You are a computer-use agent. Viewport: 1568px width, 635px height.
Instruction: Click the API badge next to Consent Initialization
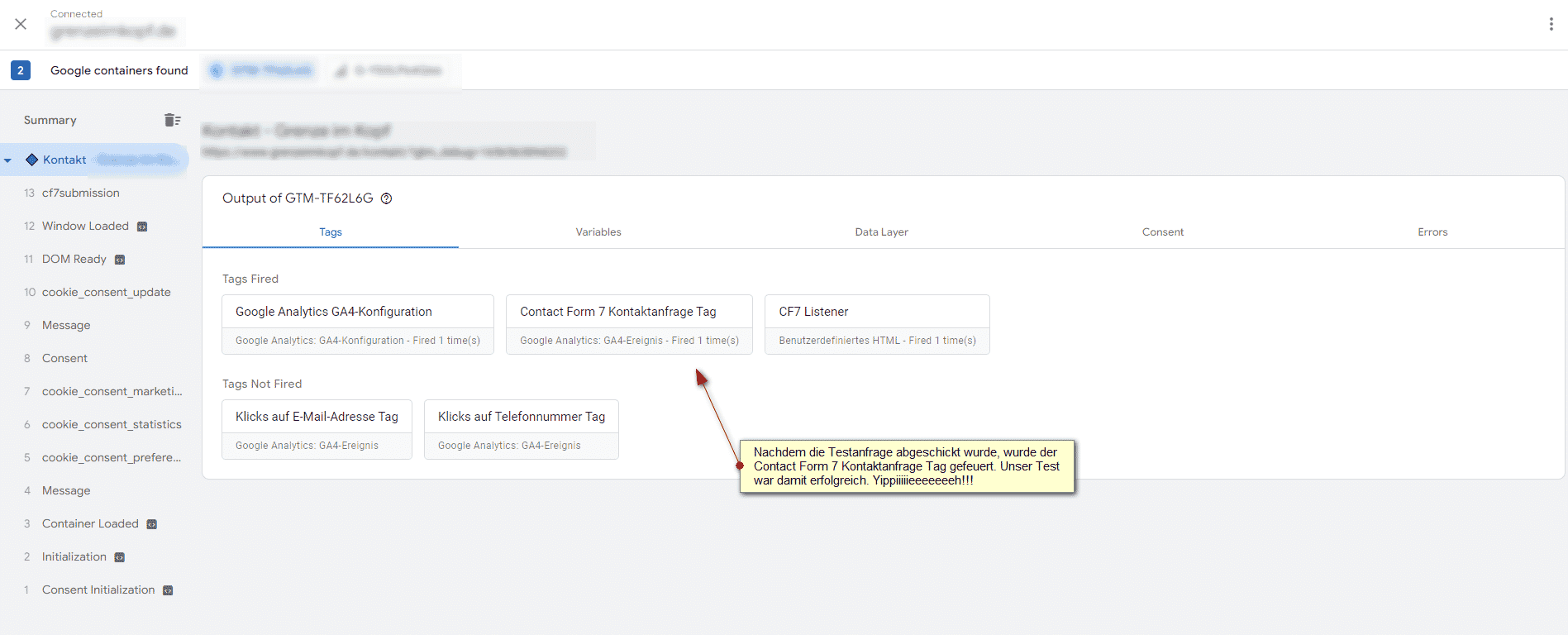168,590
